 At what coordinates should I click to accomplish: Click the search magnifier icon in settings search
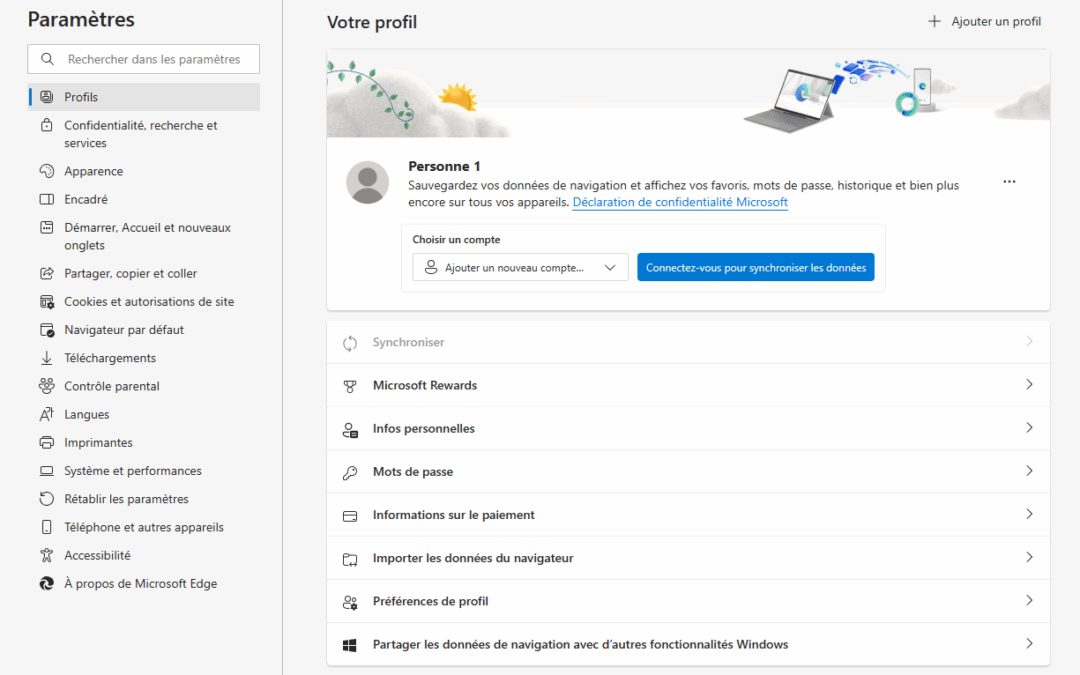click(x=47, y=59)
